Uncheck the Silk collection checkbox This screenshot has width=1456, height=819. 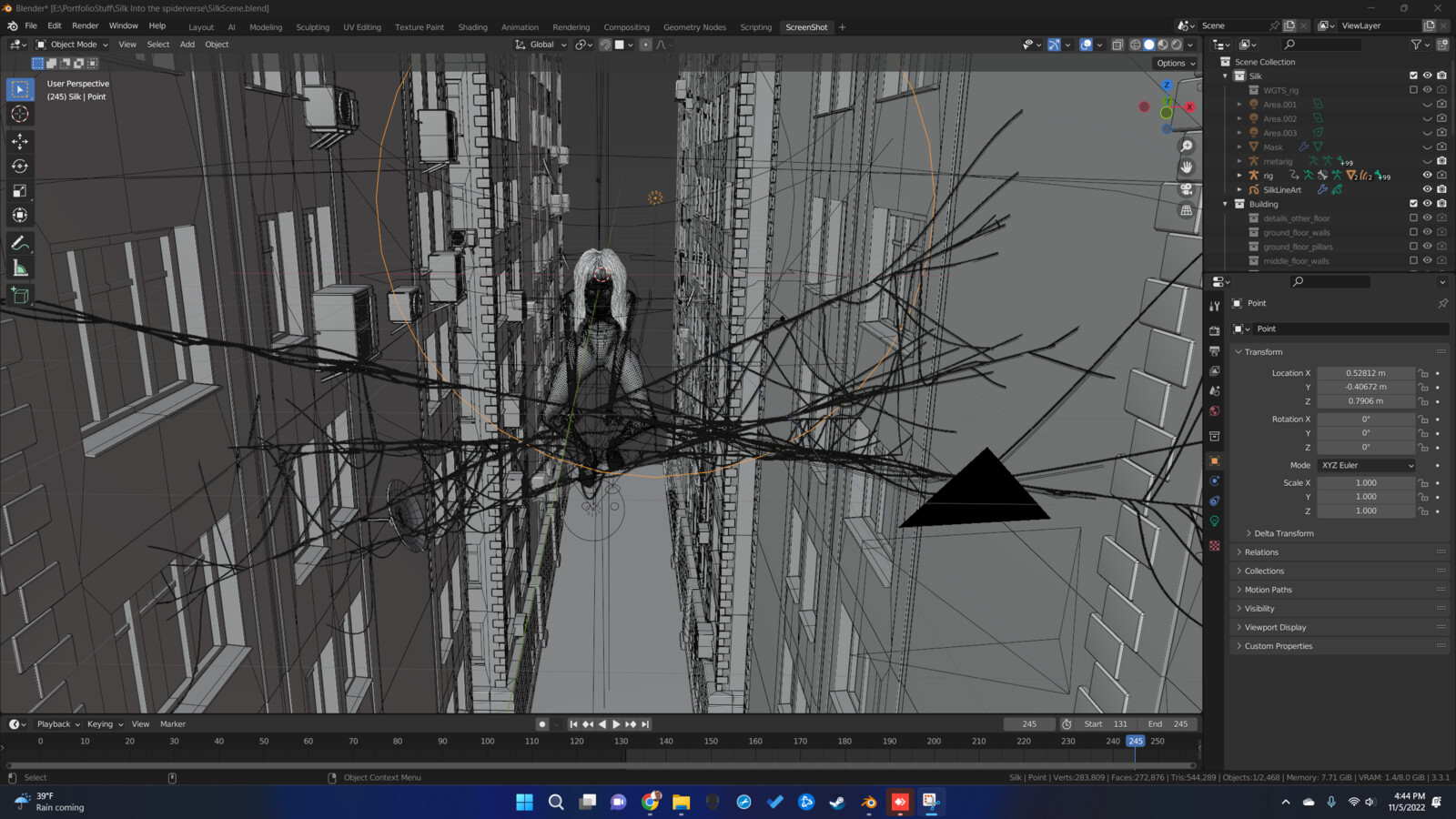1413,76
